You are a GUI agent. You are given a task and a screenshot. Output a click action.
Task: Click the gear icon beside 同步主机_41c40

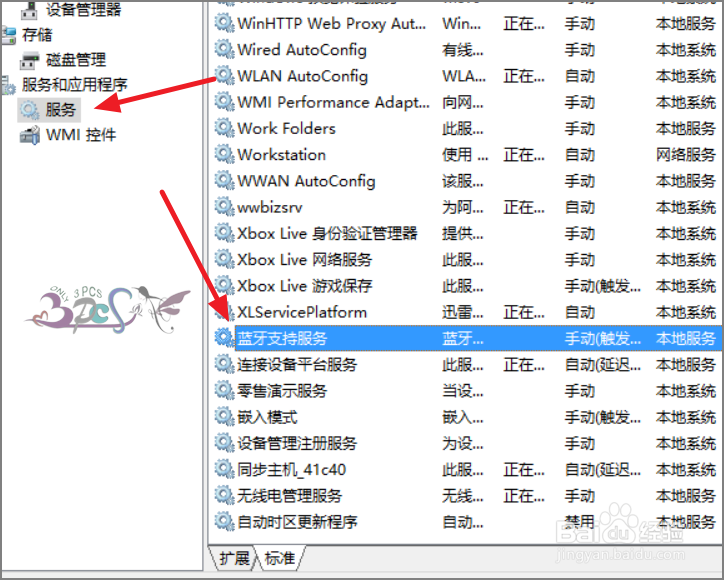(x=224, y=470)
